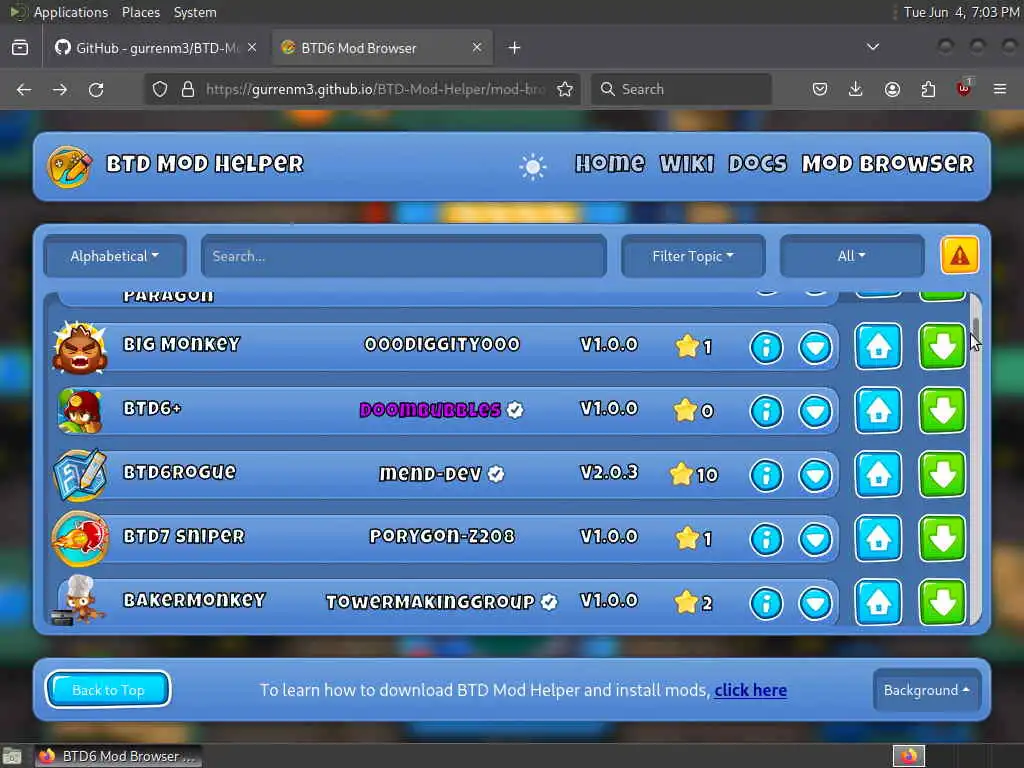Expand details arrow for Big Monkey mod
1024x768 pixels.
[816, 347]
